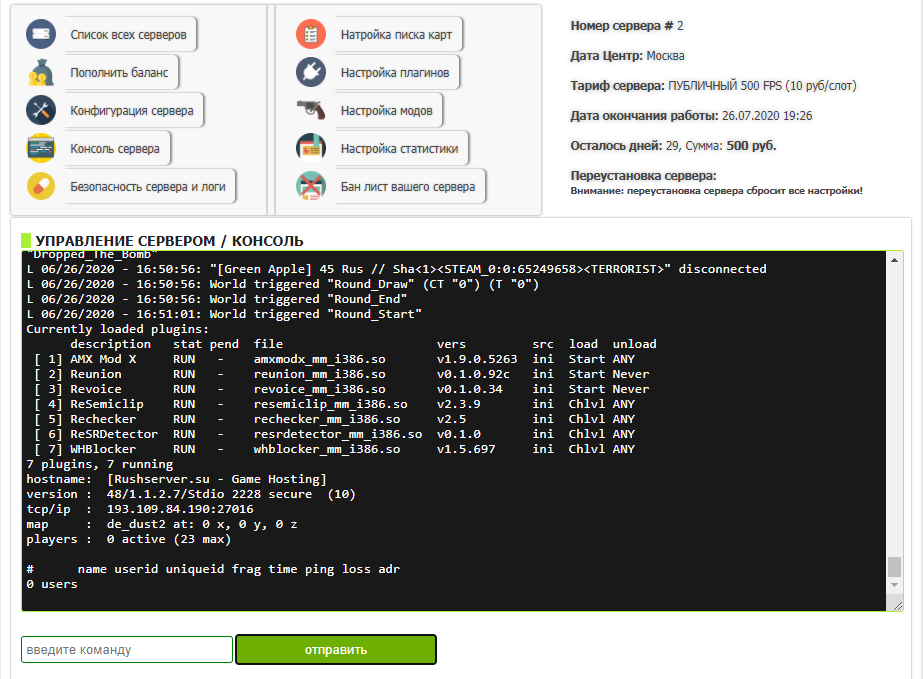Click the Переустановка сервера label
Image resolution: width=923 pixels, height=679 pixels.
click(643, 175)
